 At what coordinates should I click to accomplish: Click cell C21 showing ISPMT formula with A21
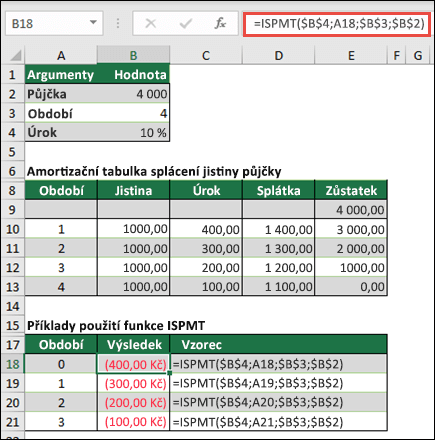[278, 422]
